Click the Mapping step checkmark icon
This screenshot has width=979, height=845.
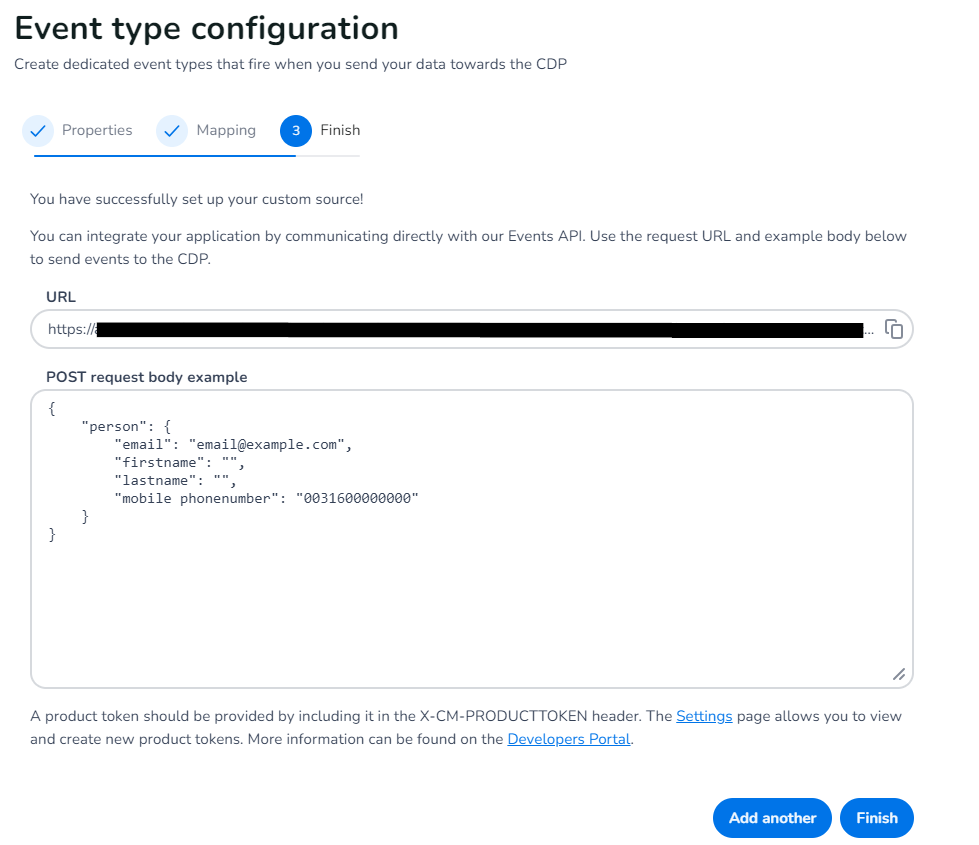point(172,131)
